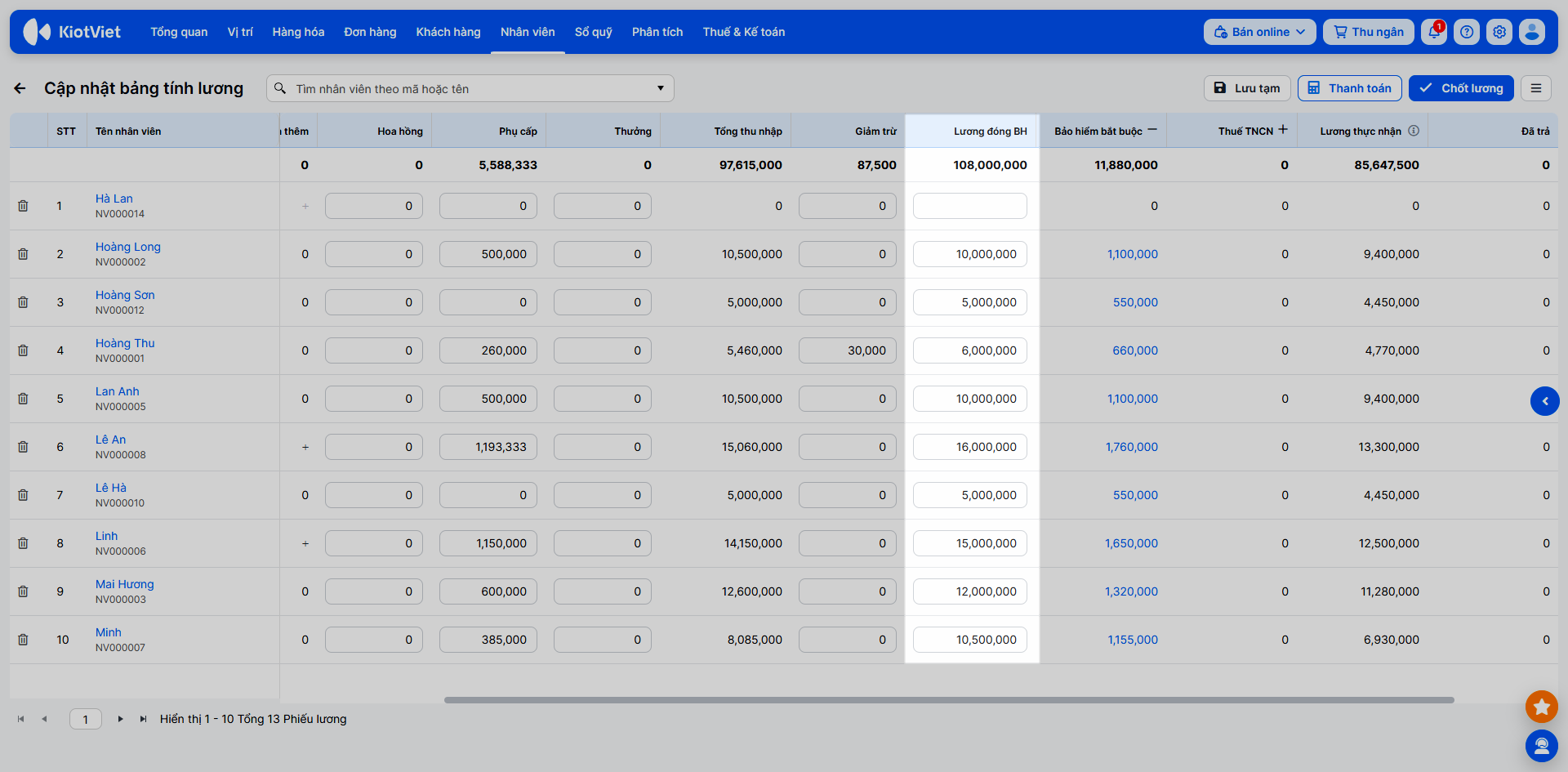Expand the employee search dropdown arrow
This screenshot has height=772, width=1568.
coord(660,88)
